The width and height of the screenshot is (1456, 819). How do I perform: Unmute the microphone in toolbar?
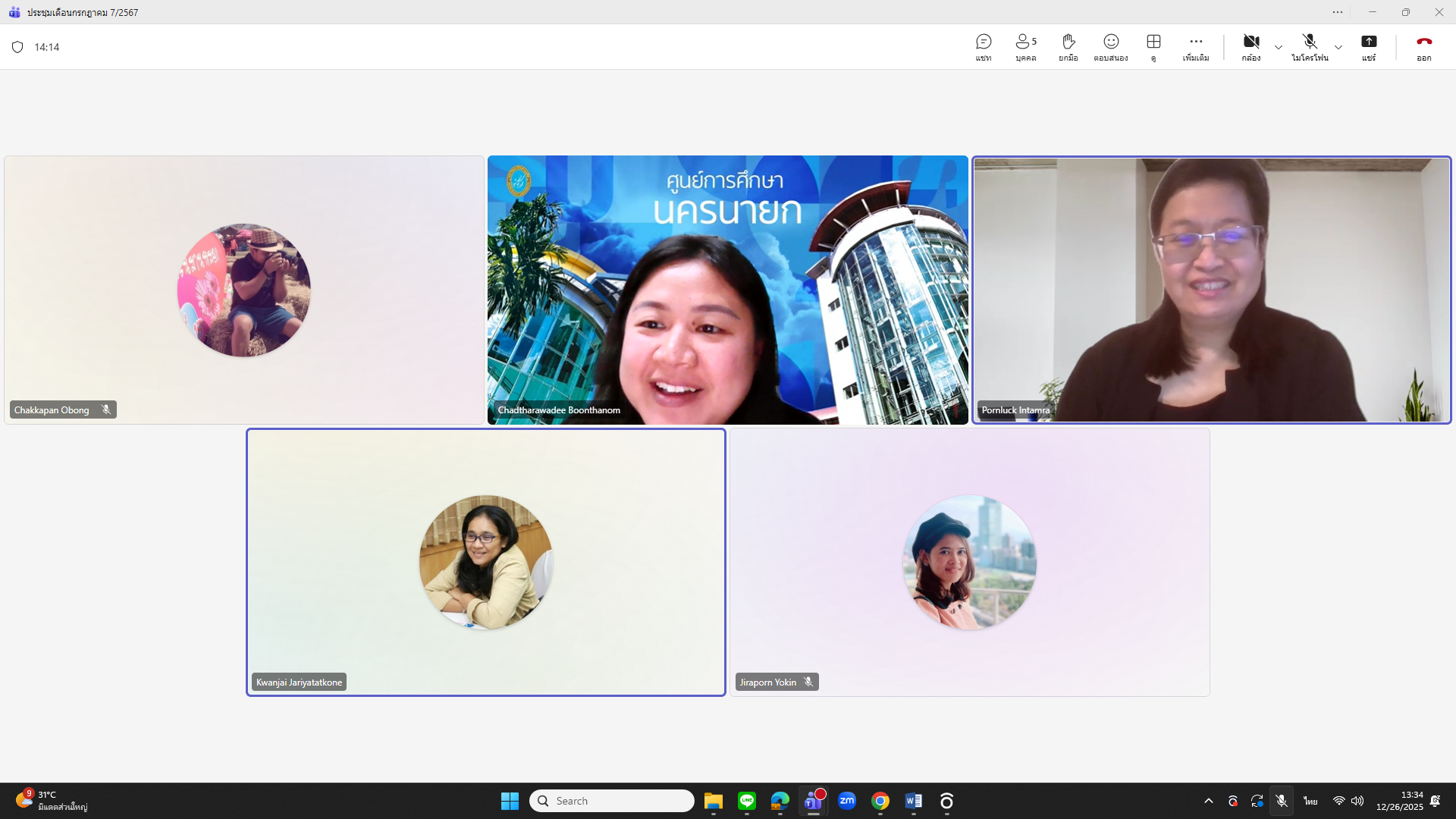click(x=1310, y=47)
